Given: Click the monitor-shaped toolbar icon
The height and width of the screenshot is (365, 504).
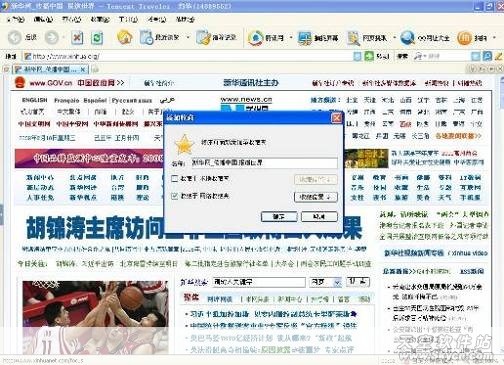Looking at the screenshot, I should click(305, 38).
